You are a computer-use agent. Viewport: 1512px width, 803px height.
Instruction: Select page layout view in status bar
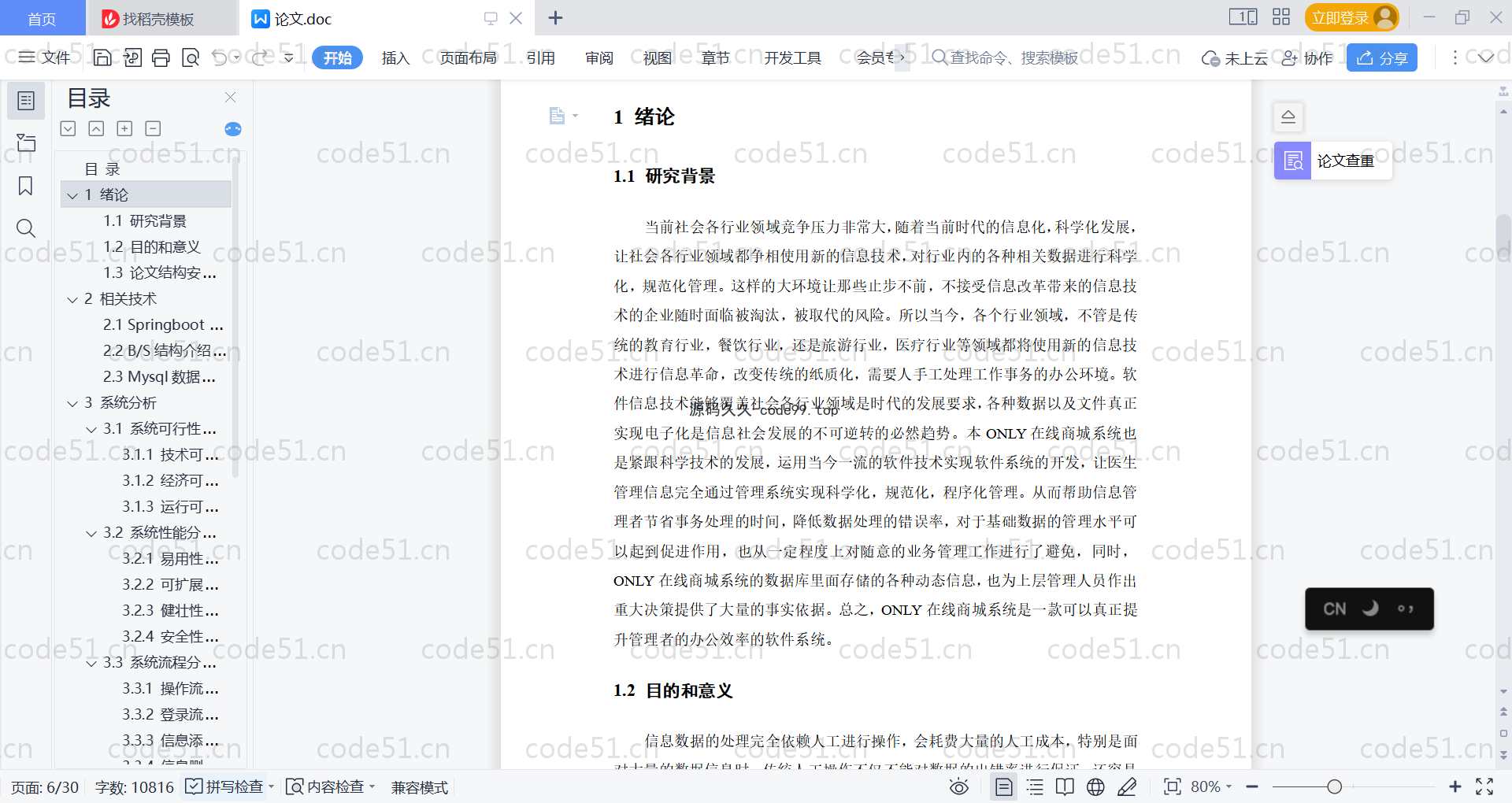click(1004, 786)
